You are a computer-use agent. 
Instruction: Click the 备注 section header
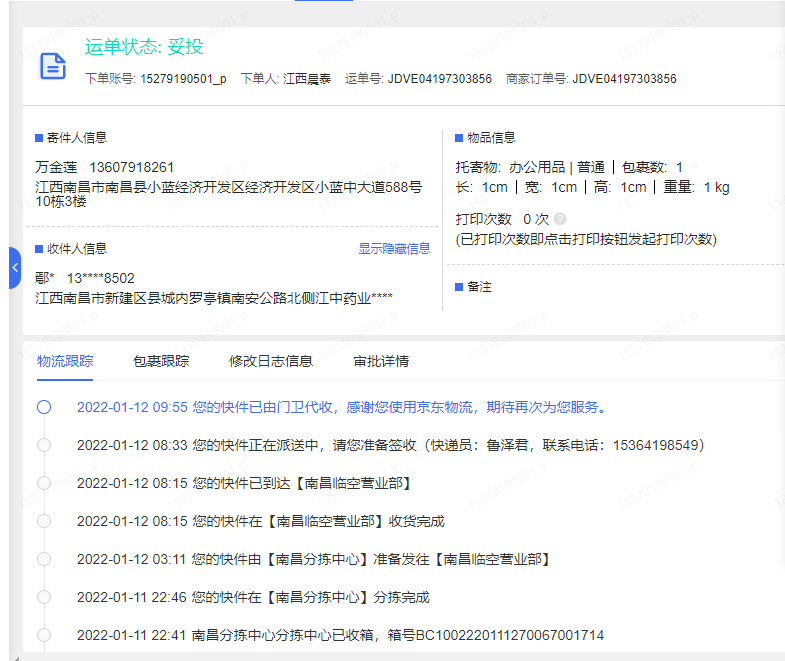[x=473, y=287]
